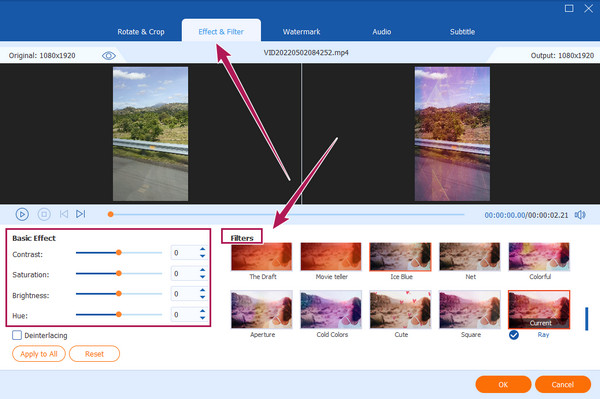Image resolution: width=600 pixels, height=399 pixels.
Task: Go to previous frame
Action: coord(64,214)
